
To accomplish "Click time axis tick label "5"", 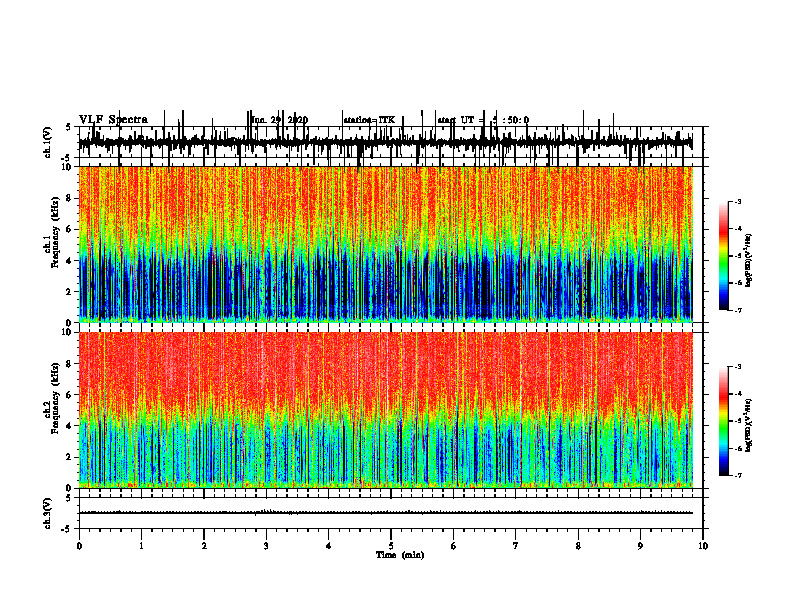I will point(391,546).
